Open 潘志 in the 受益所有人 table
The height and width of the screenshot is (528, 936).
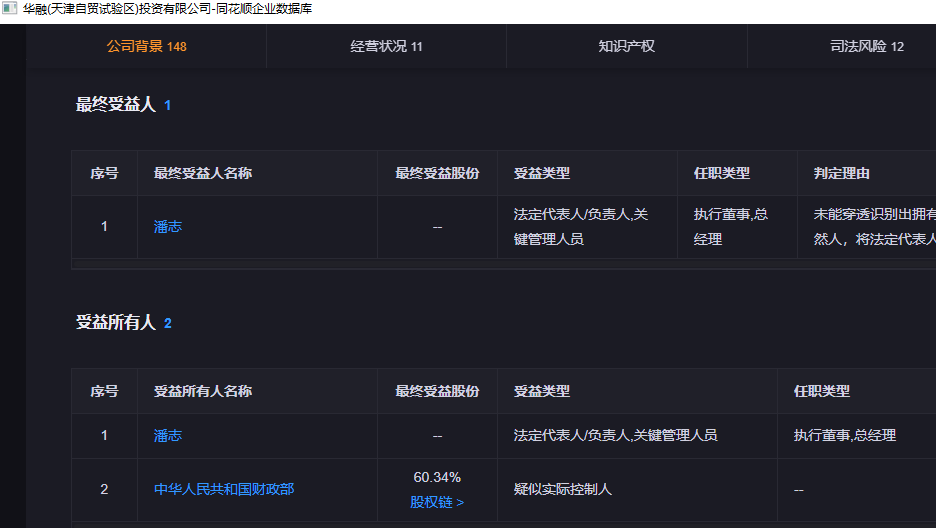coord(168,436)
